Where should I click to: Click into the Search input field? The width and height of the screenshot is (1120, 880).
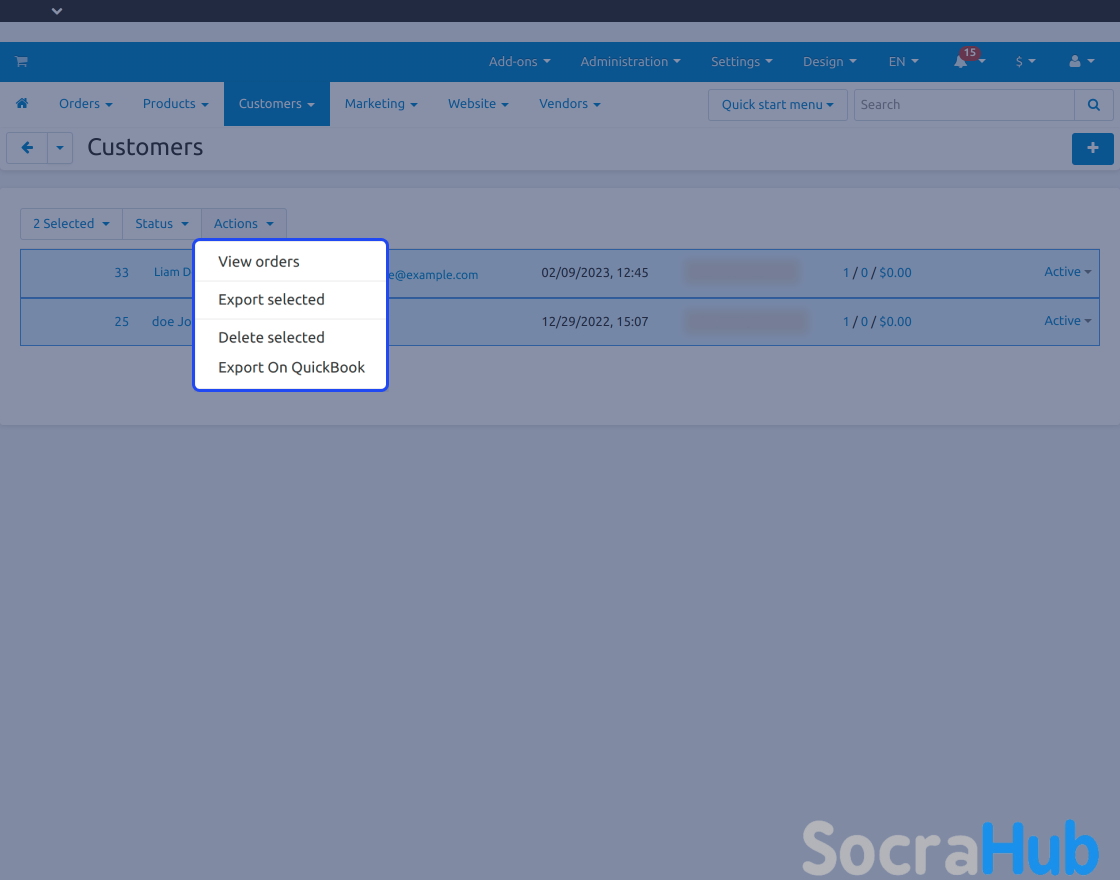point(963,105)
